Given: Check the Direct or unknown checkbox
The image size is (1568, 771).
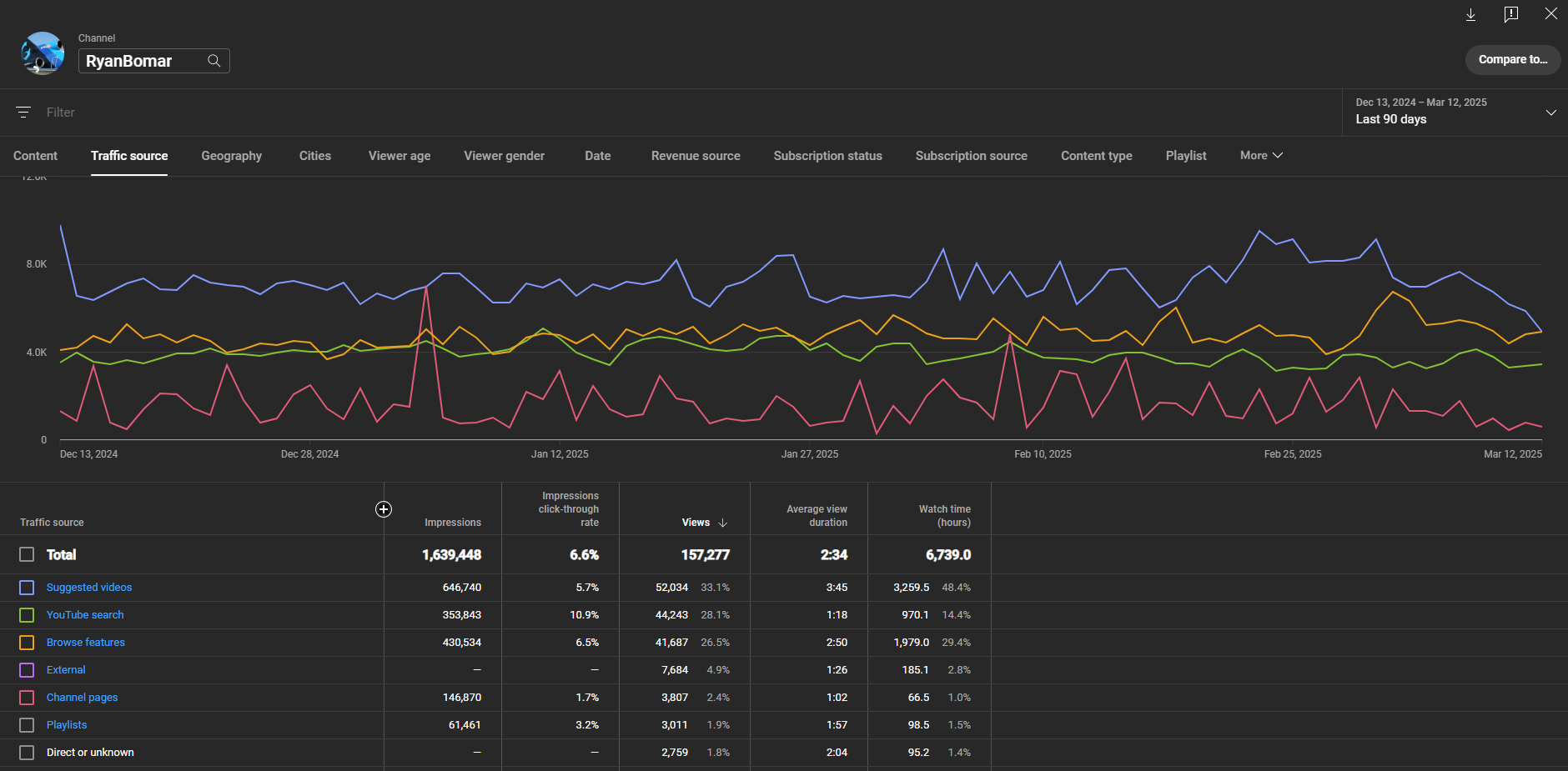Looking at the screenshot, I should (27, 753).
